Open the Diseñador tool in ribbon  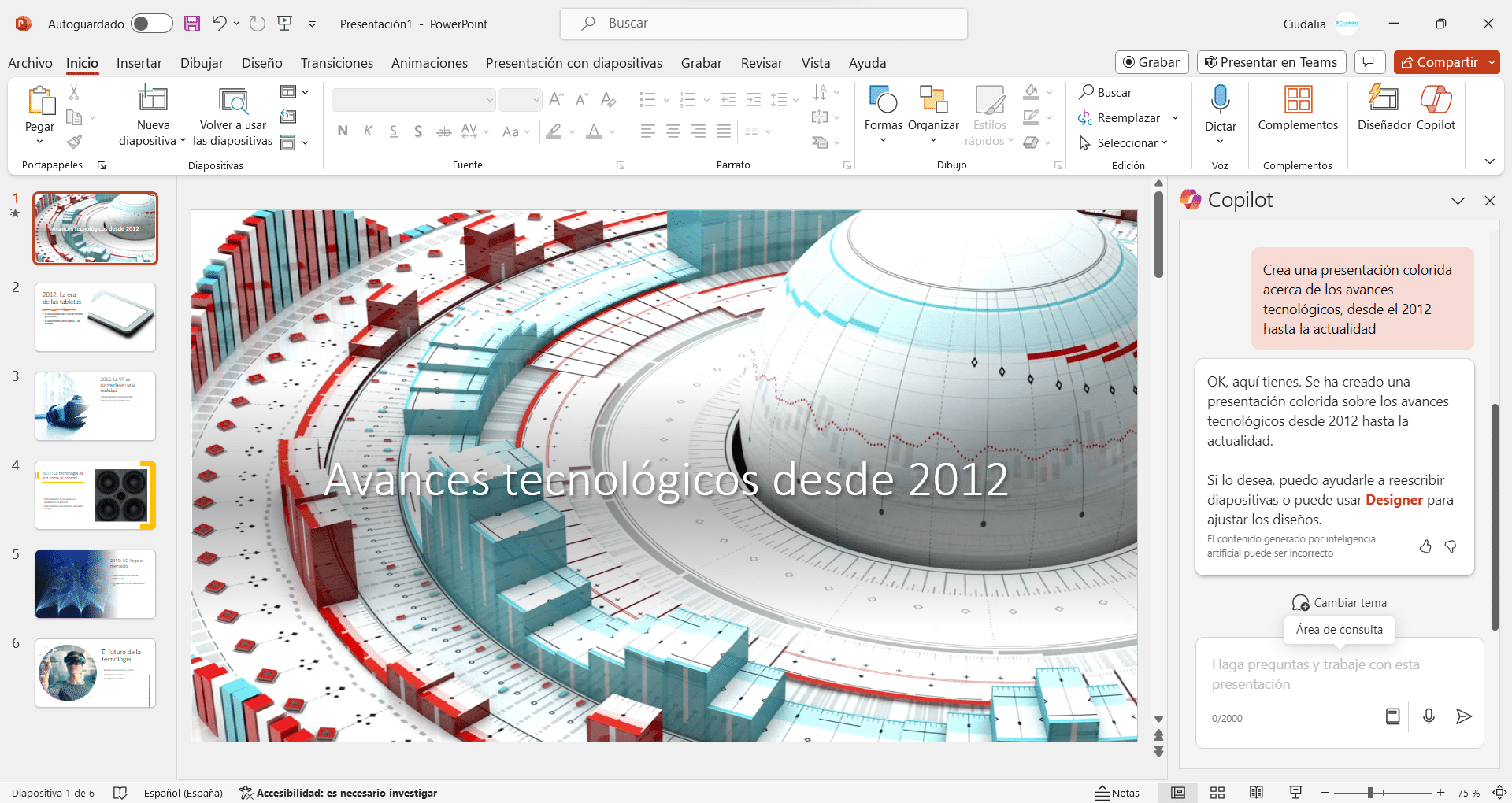[x=1384, y=100]
